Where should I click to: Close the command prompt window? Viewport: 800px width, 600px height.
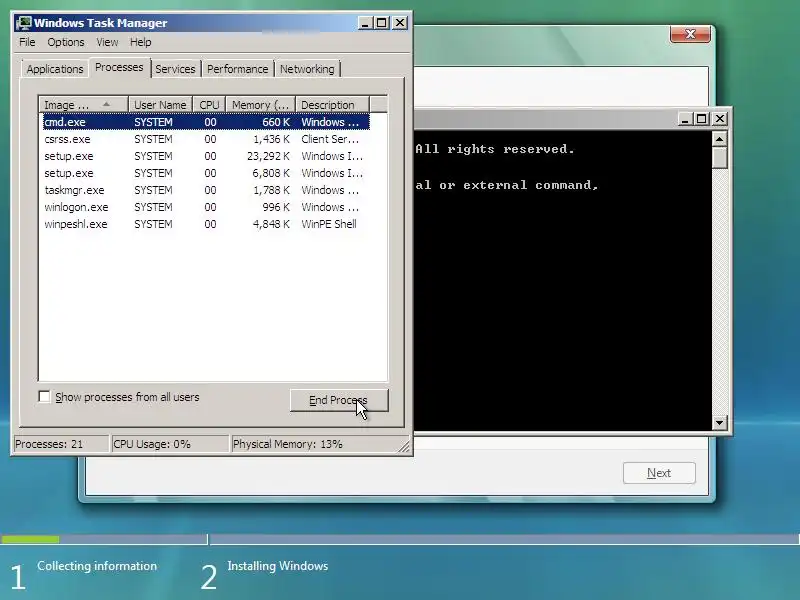coord(720,119)
